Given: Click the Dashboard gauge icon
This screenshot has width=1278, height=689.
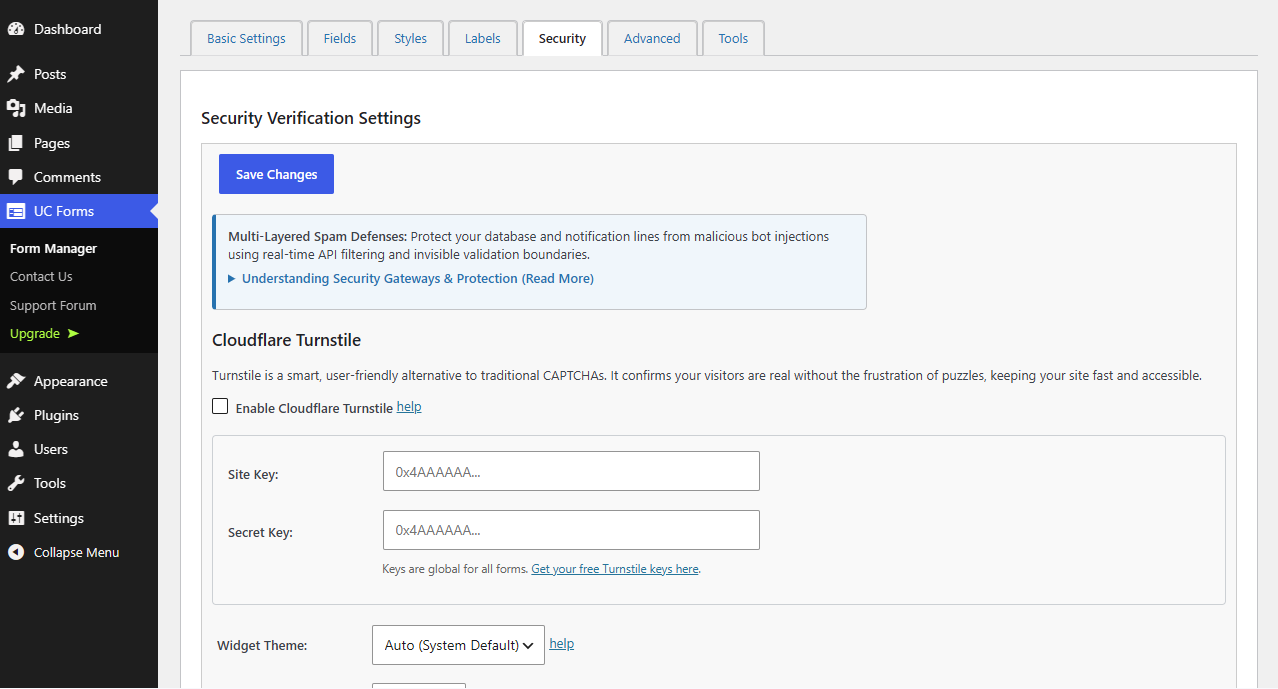Looking at the screenshot, I should pos(16,29).
